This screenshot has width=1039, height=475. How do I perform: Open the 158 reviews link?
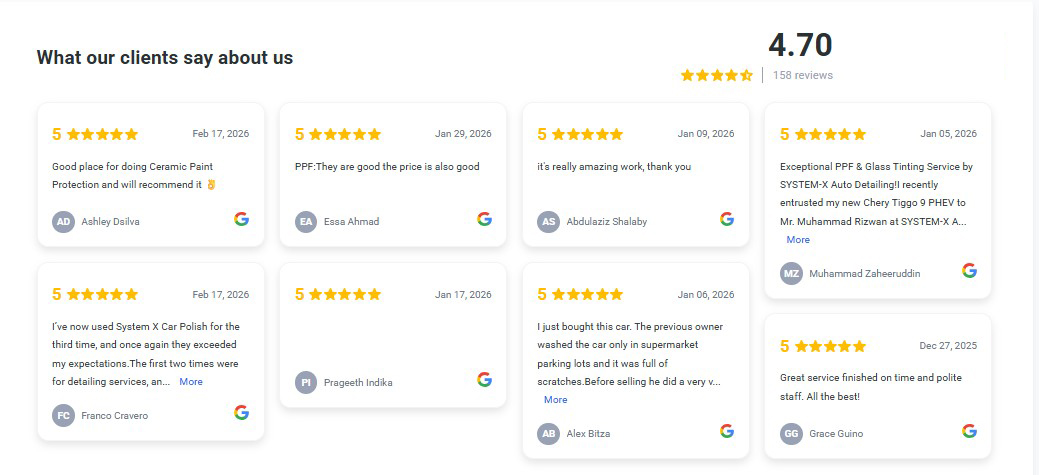click(x=802, y=75)
